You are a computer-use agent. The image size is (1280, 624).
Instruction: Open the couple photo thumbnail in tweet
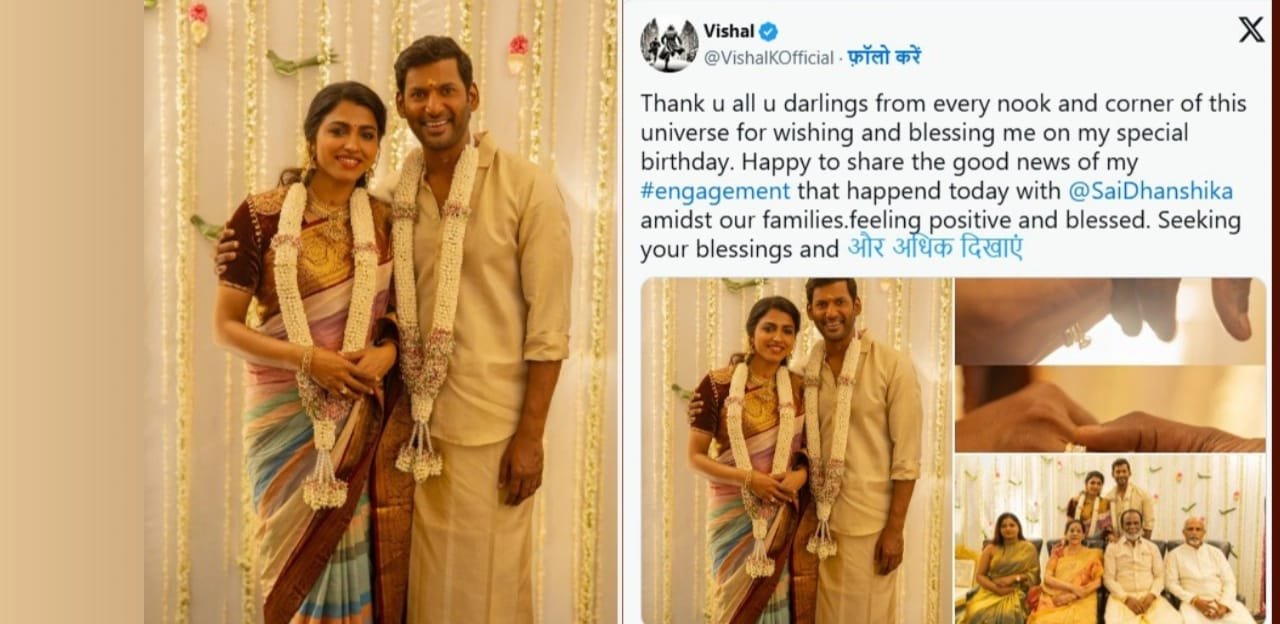click(796, 451)
